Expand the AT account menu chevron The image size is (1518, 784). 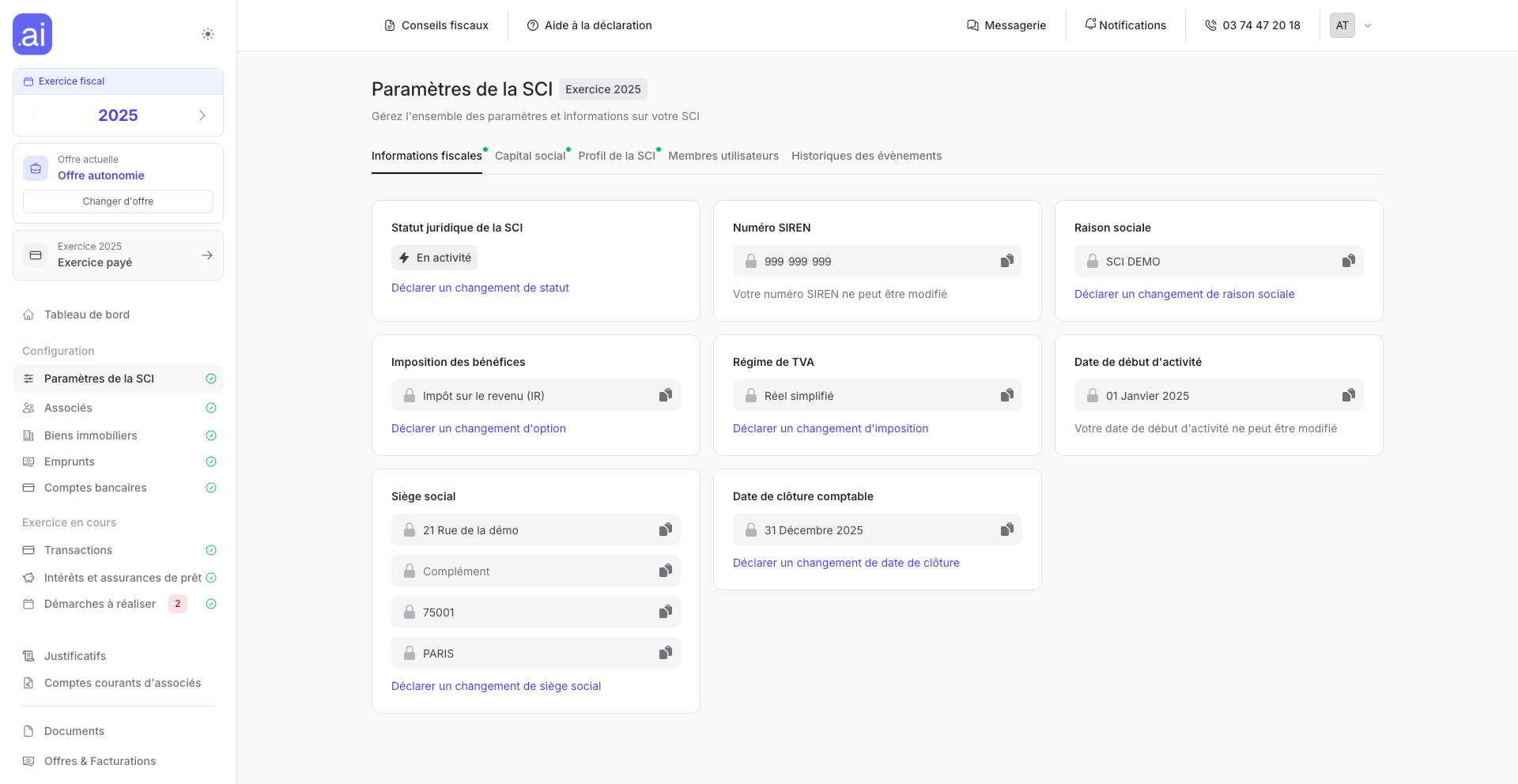point(1369,25)
